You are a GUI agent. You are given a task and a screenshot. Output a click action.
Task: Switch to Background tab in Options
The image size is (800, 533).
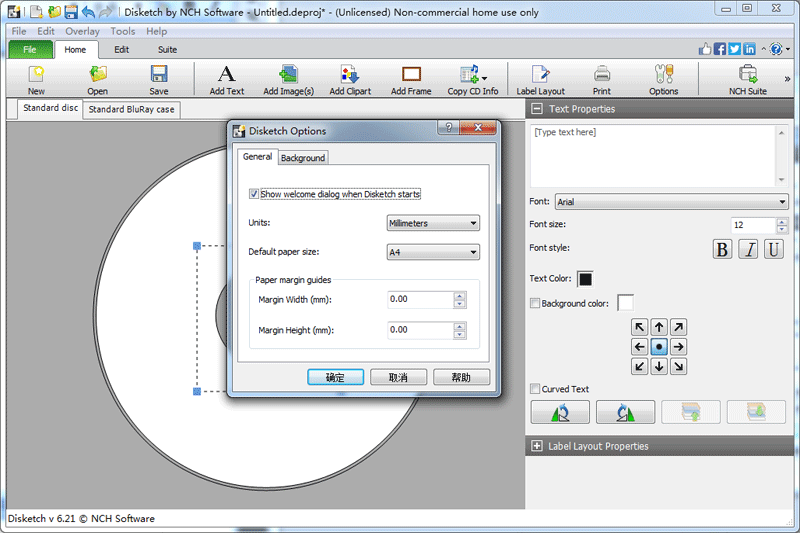(x=303, y=158)
